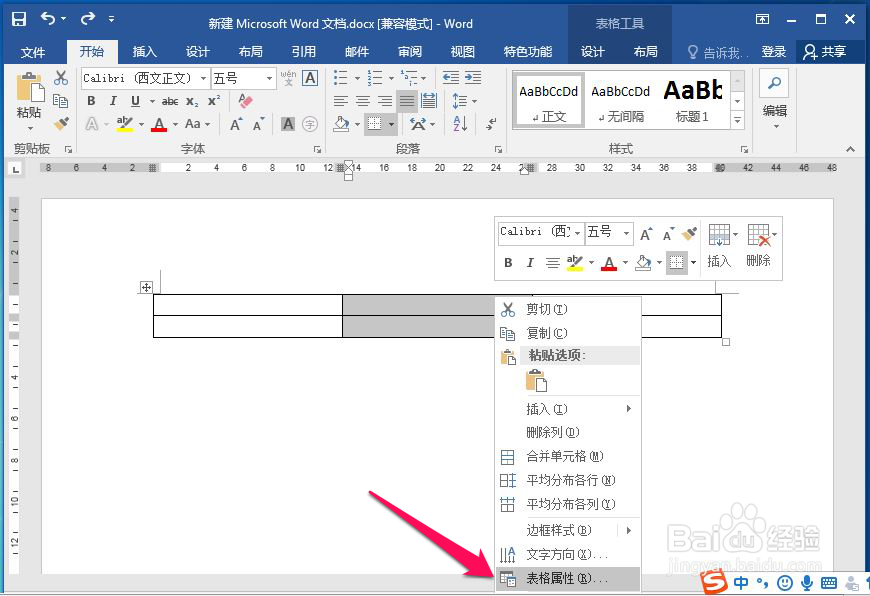Toggle Bold formatting on mini toolbar
The height and width of the screenshot is (596, 870).
[508, 262]
